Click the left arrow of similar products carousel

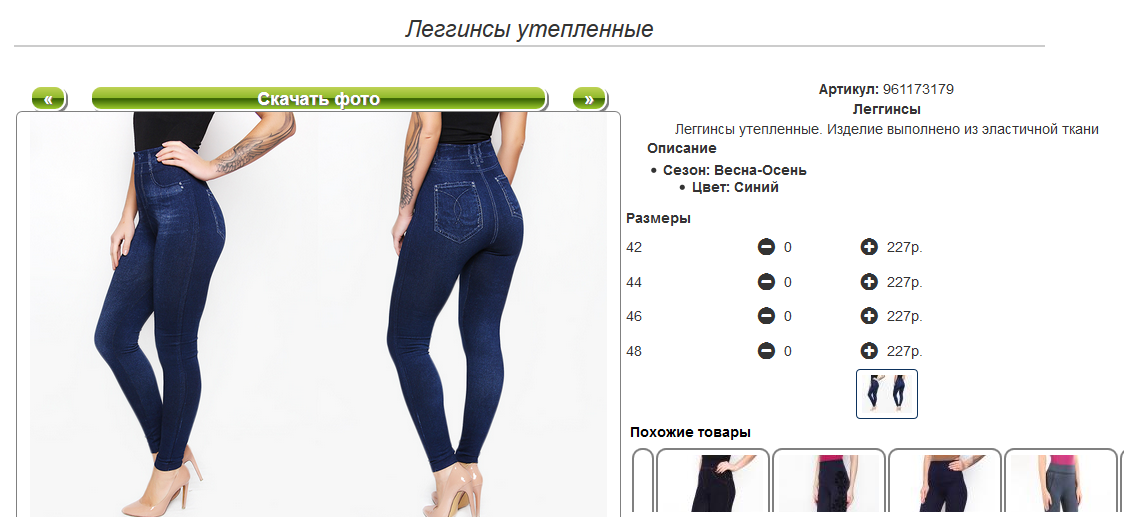pyautogui.click(x=643, y=483)
